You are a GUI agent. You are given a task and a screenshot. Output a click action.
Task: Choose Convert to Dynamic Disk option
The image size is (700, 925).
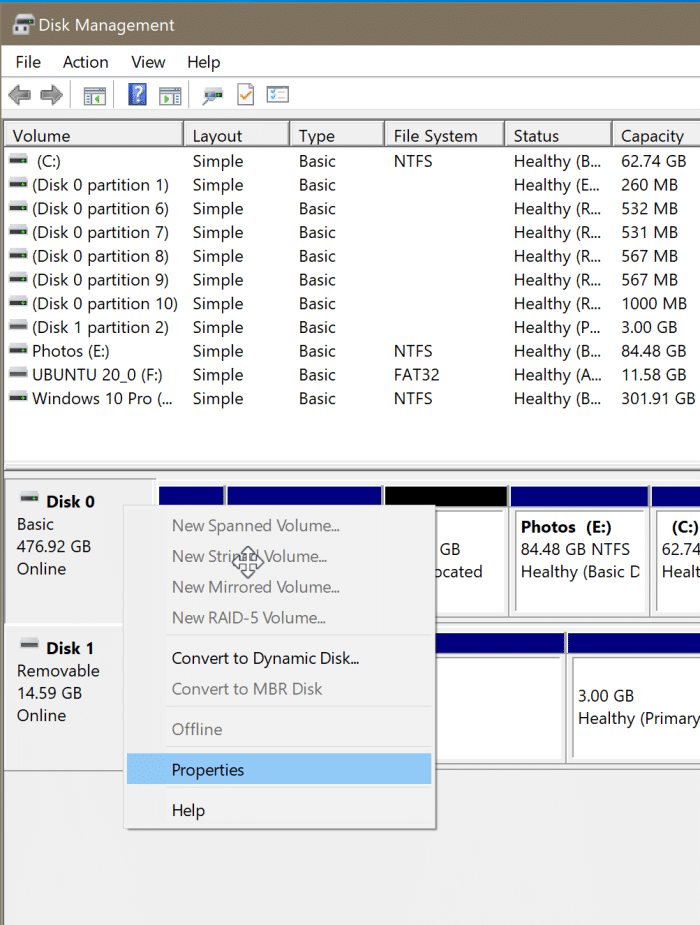(x=279, y=658)
